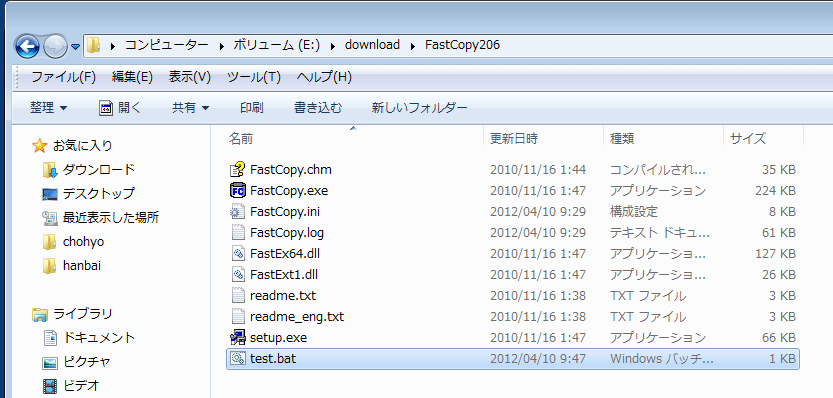Select the file name FastCopy.ini
The image size is (833, 398).
(x=285, y=212)
